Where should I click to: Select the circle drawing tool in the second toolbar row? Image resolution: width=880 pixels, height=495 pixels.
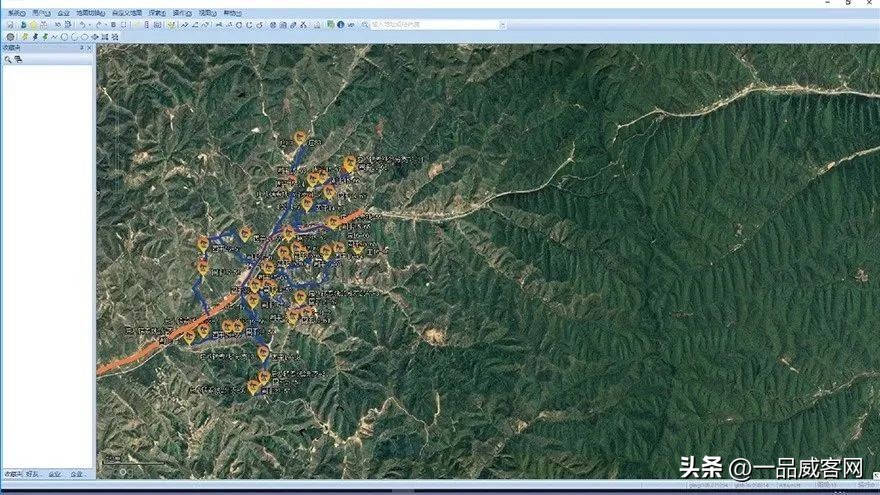point(64,36)
